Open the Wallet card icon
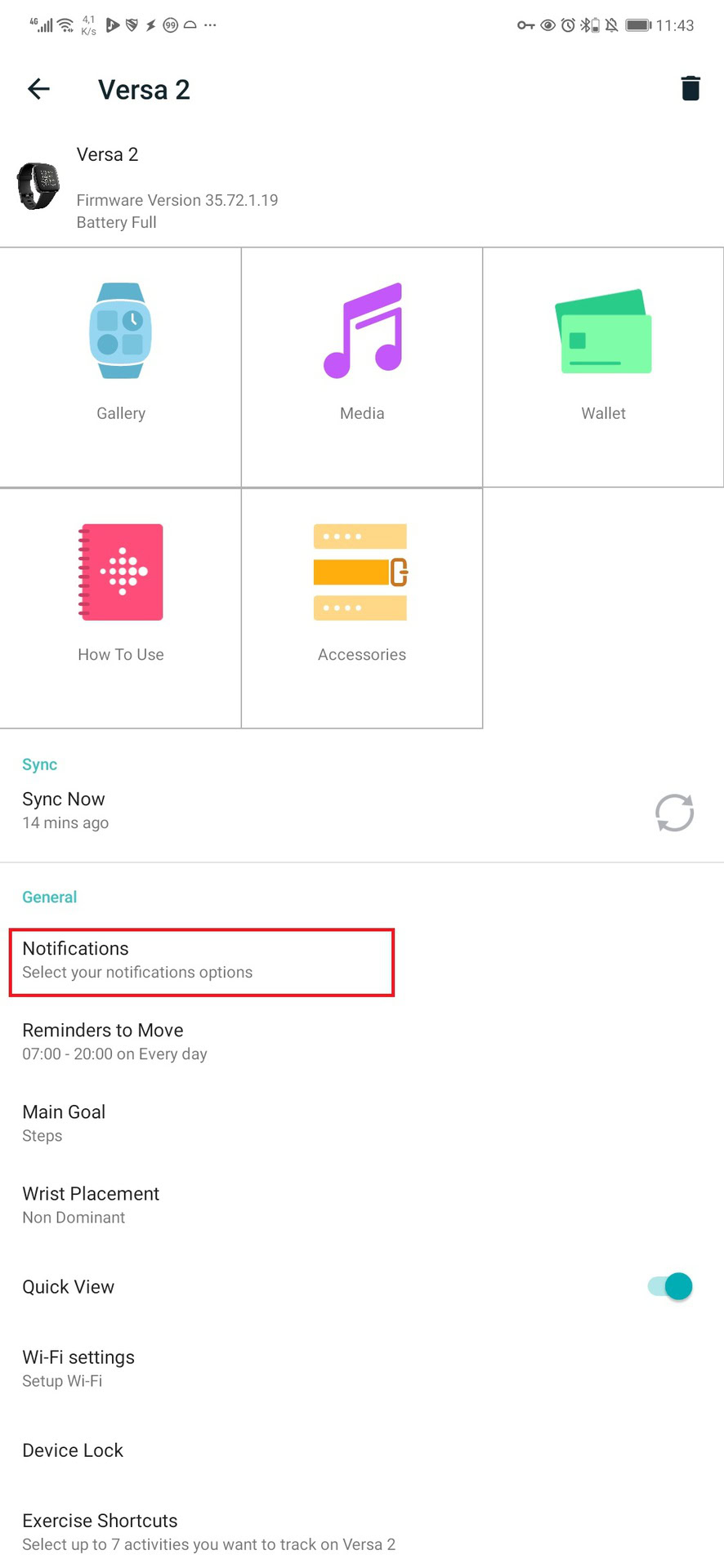Screen dimensions: 724x1568 pos(603,332)
